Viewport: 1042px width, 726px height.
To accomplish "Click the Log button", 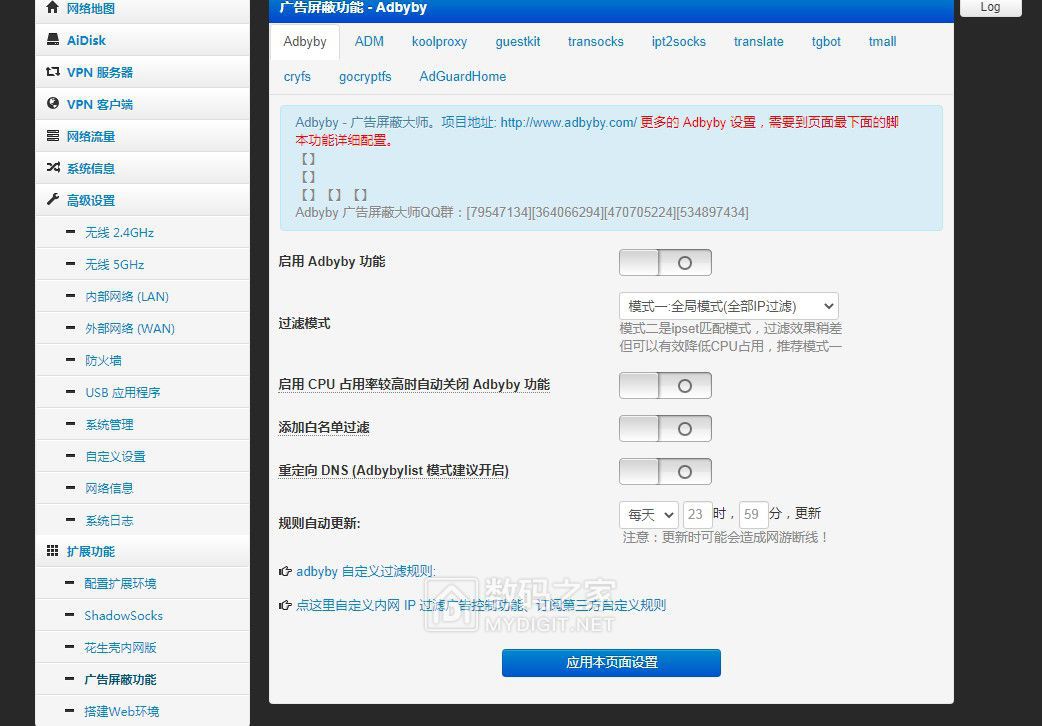I will (990, 7).
